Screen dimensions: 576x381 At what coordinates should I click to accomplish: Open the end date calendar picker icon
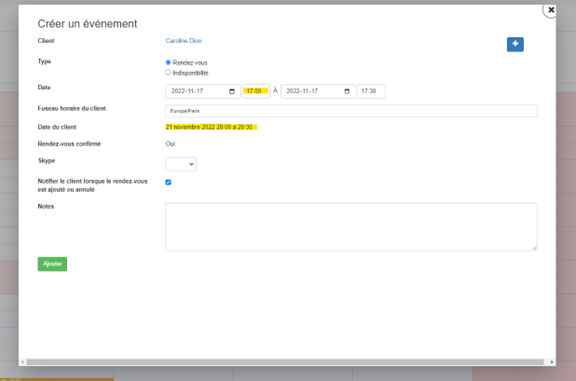347,91
